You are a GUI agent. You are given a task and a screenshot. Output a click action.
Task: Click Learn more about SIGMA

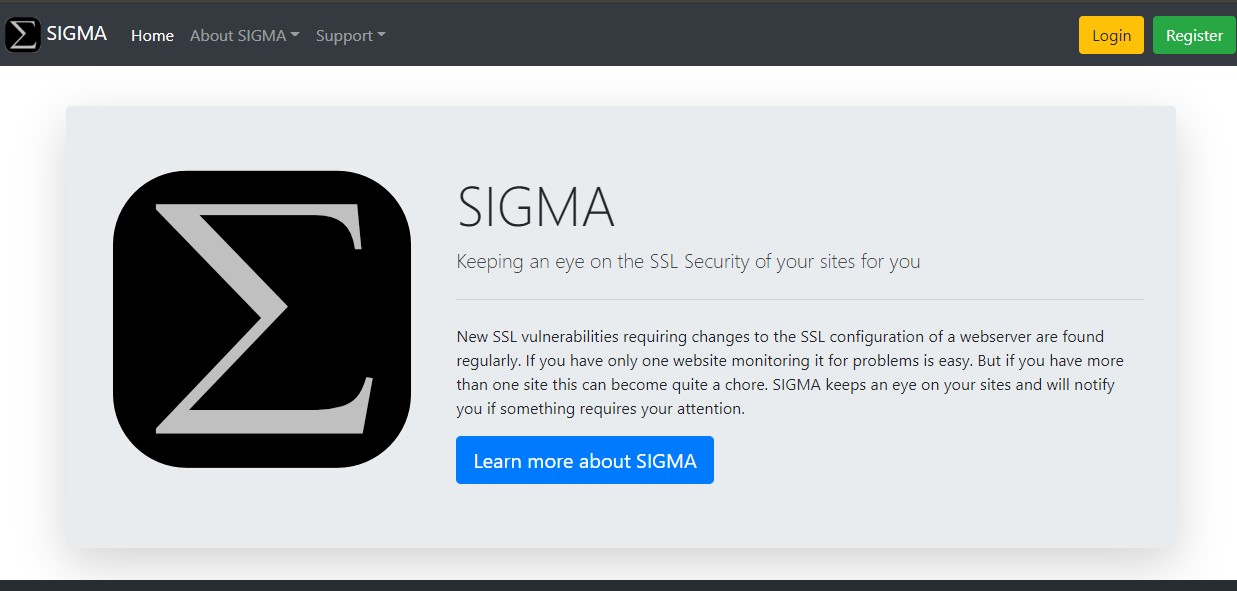click(585, 460)
